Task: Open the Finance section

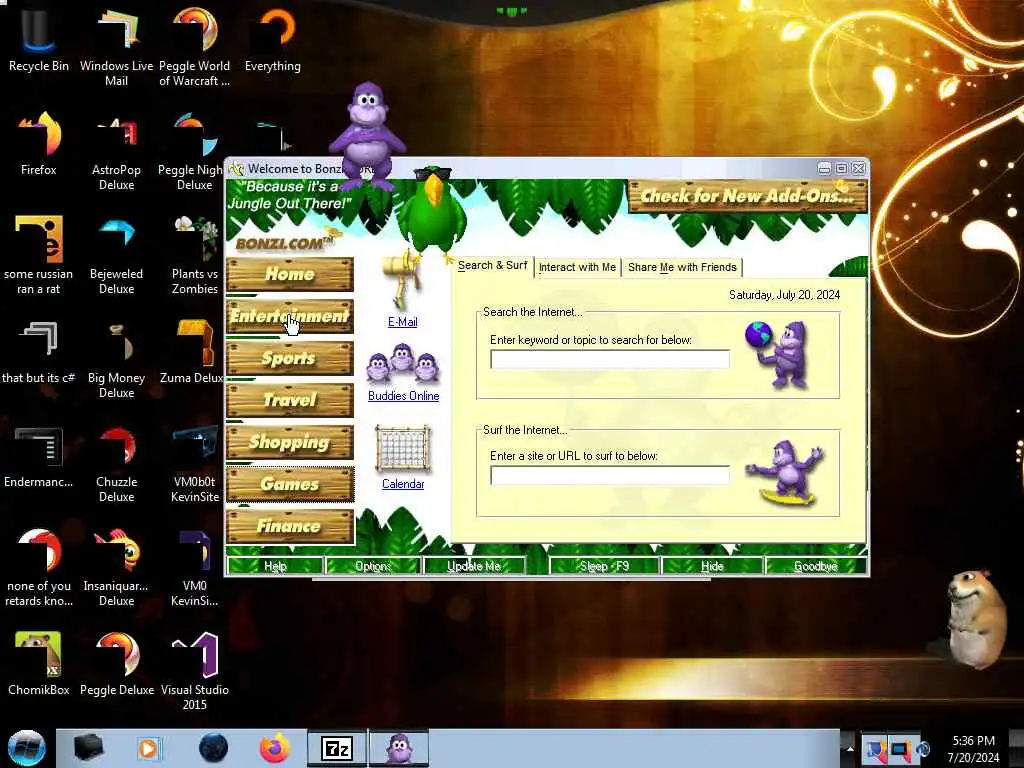Action: (x=290, y=526)
